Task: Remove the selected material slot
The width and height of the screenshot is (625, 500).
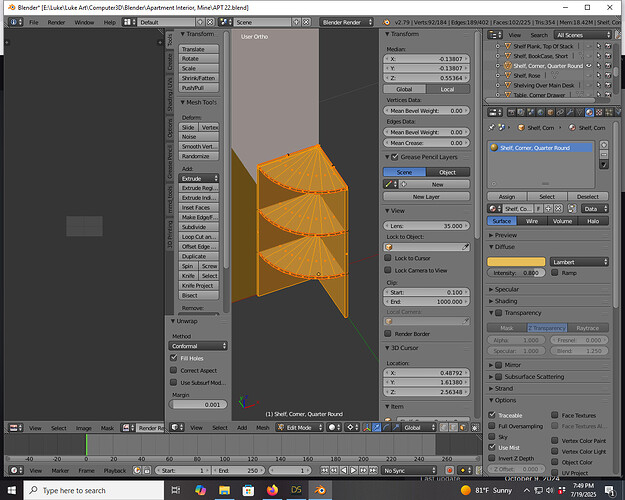Action: (604, 154)
